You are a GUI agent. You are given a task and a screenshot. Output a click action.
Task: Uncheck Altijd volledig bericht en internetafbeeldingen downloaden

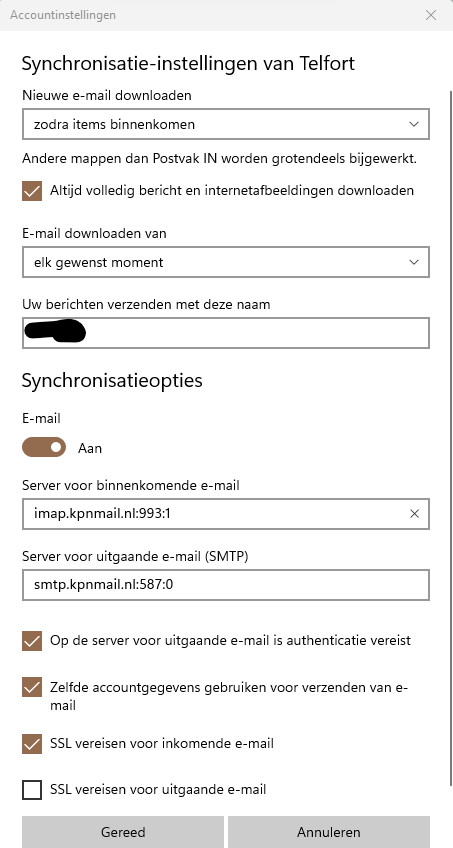(x=32, y=191)
